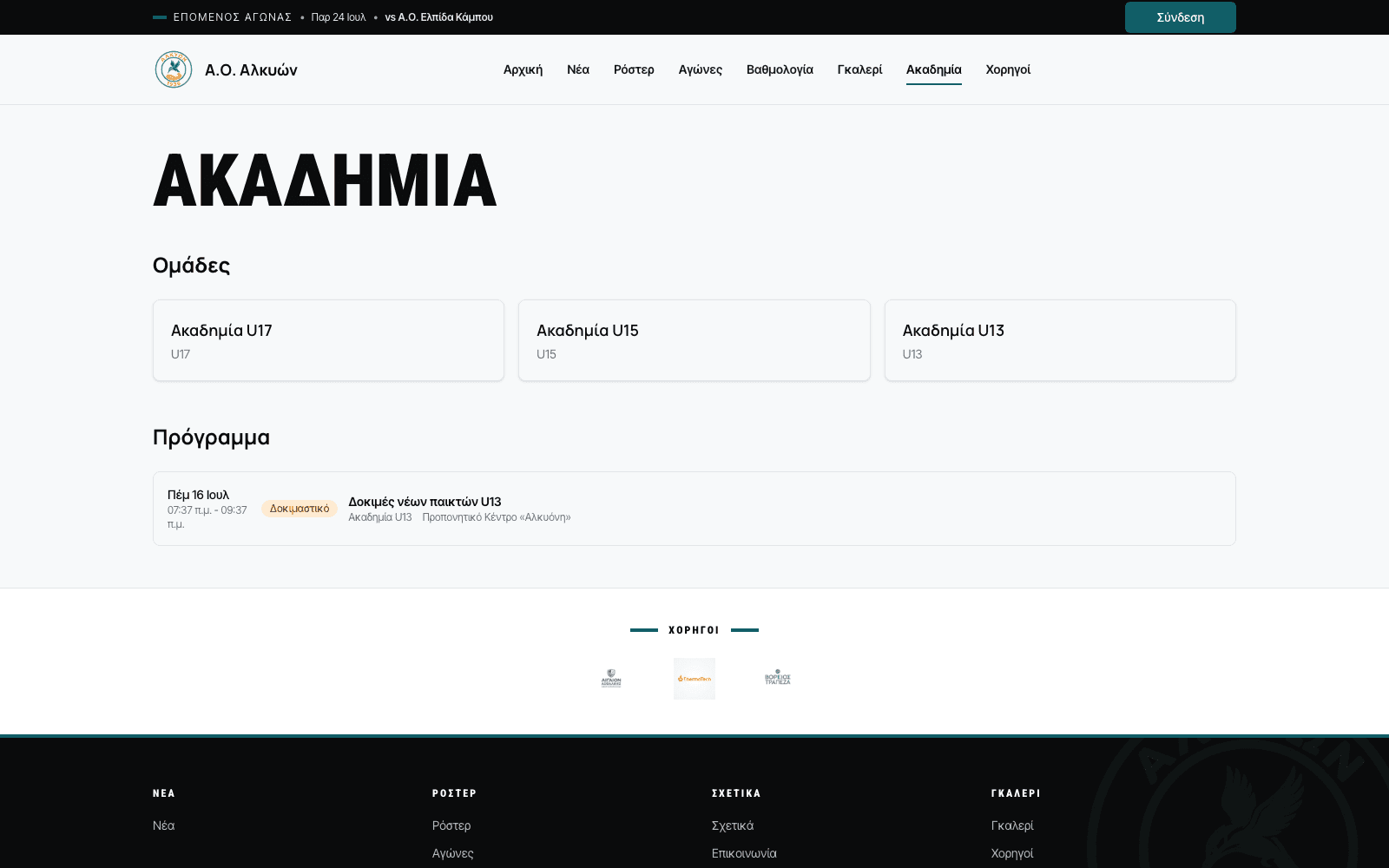Go to the Αρχική menu item
The height and width of the screenshot is (868, 1389).
pos(523,69)
